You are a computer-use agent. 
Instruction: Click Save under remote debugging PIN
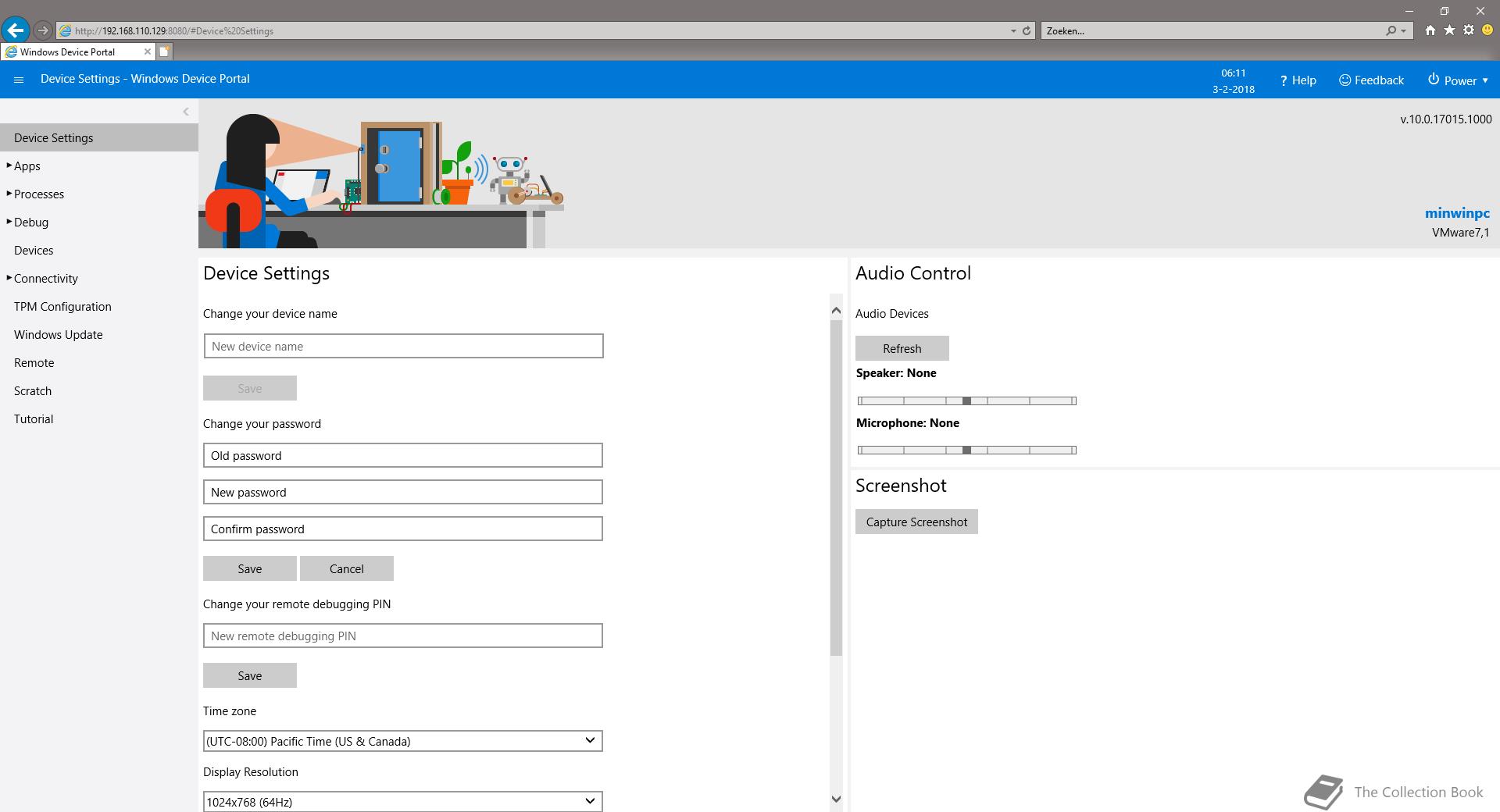point(250,675)
